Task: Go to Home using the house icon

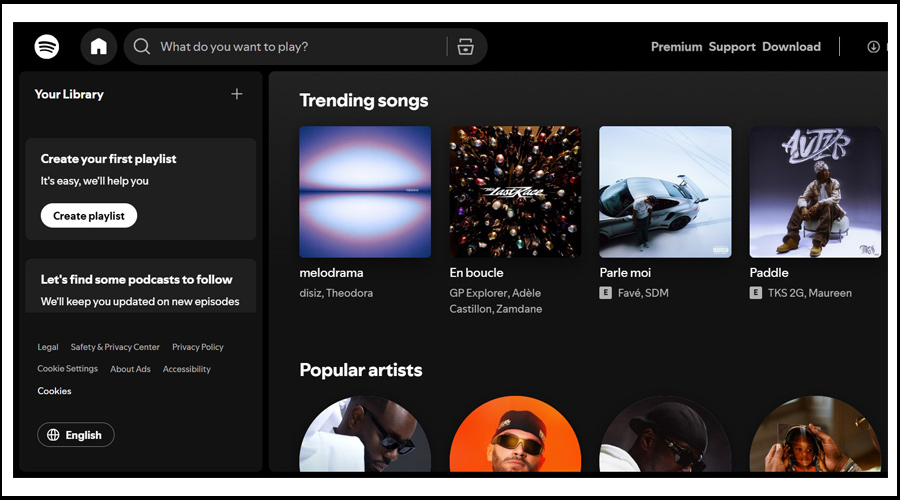Action: coord(98,47)
